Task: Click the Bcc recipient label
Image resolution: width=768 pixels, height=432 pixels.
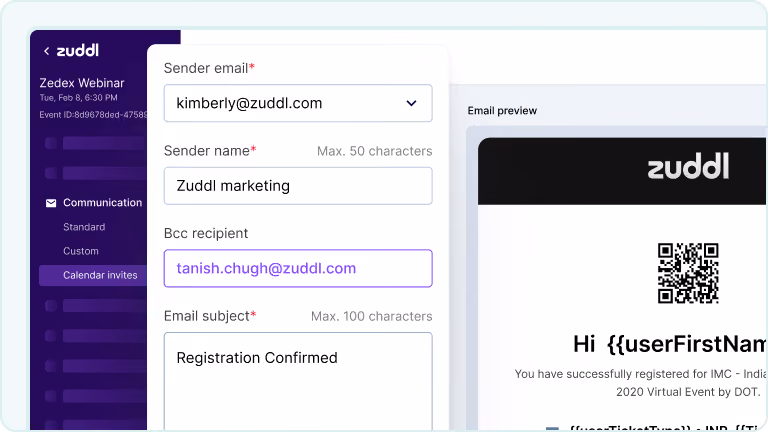Action: coord(206,234)
